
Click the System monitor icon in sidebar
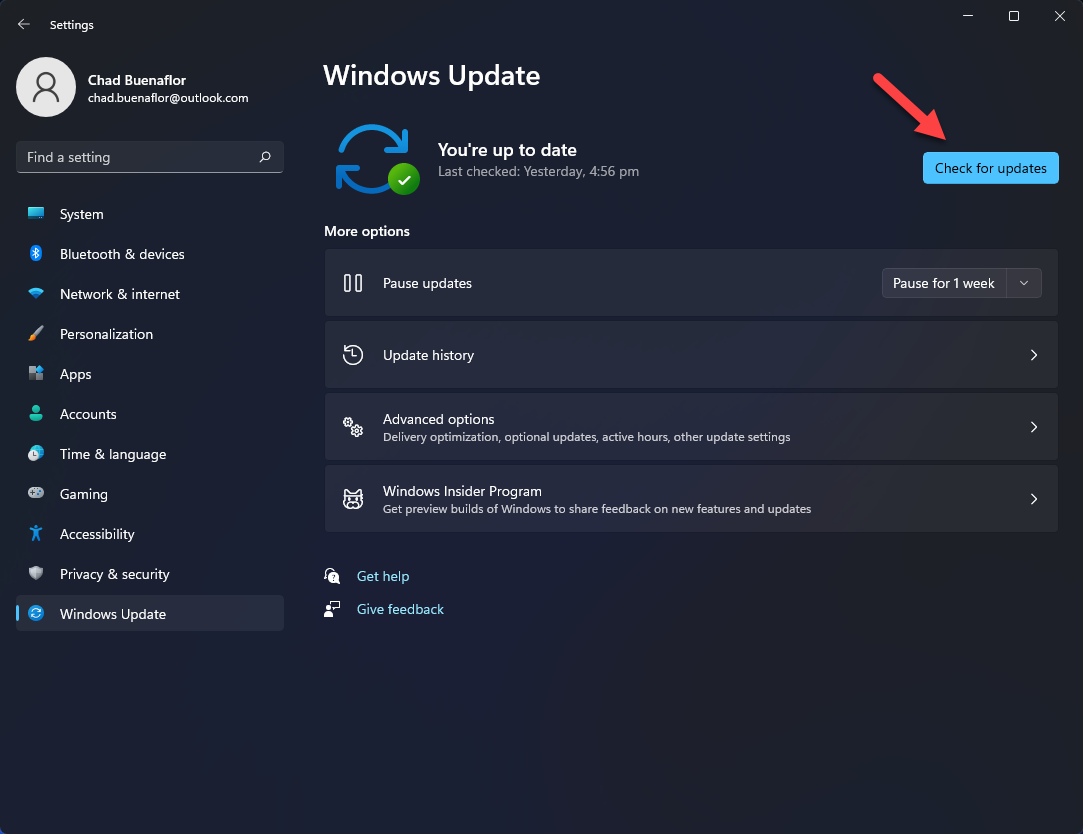click(36, 214)
